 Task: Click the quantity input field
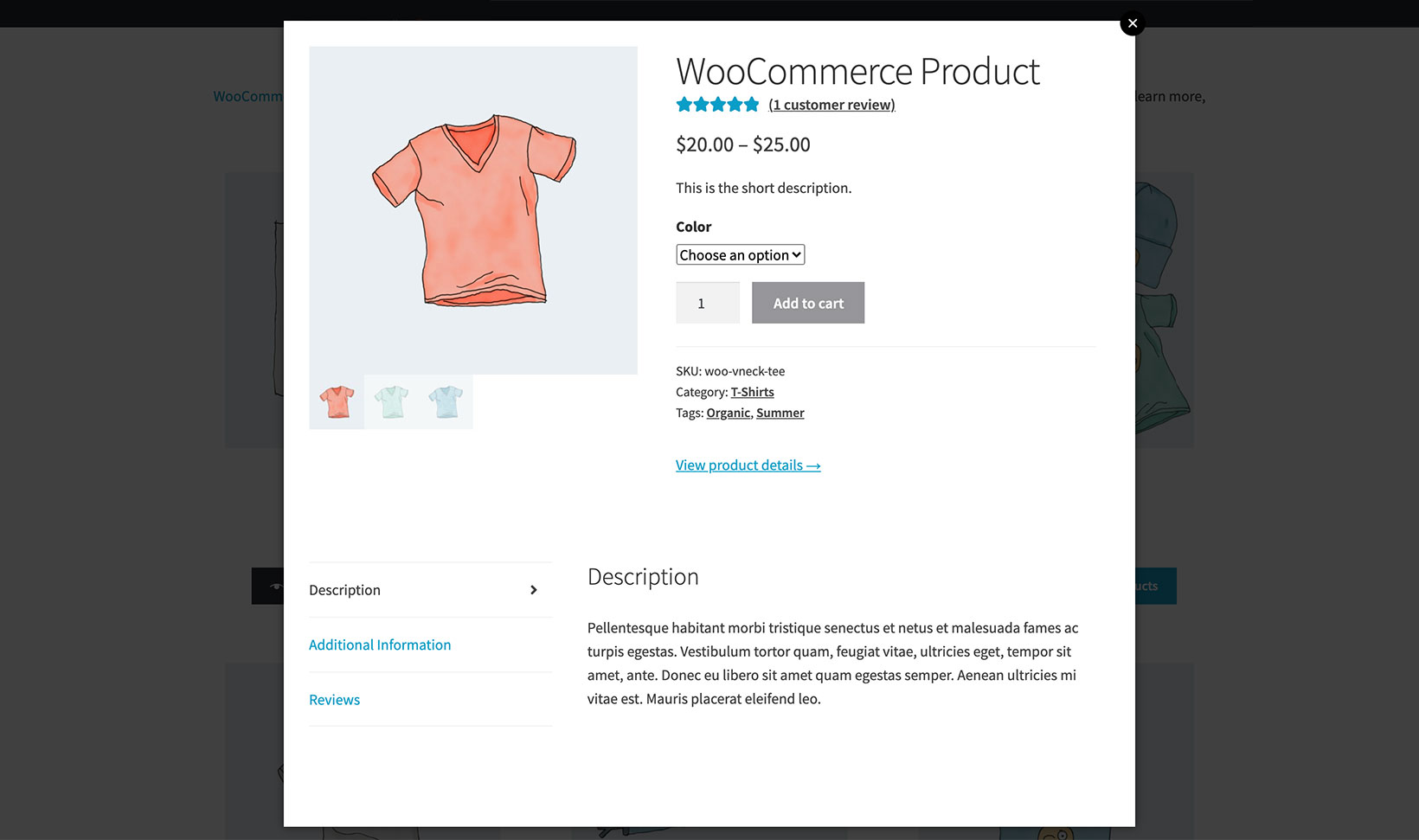coord(707,303)
